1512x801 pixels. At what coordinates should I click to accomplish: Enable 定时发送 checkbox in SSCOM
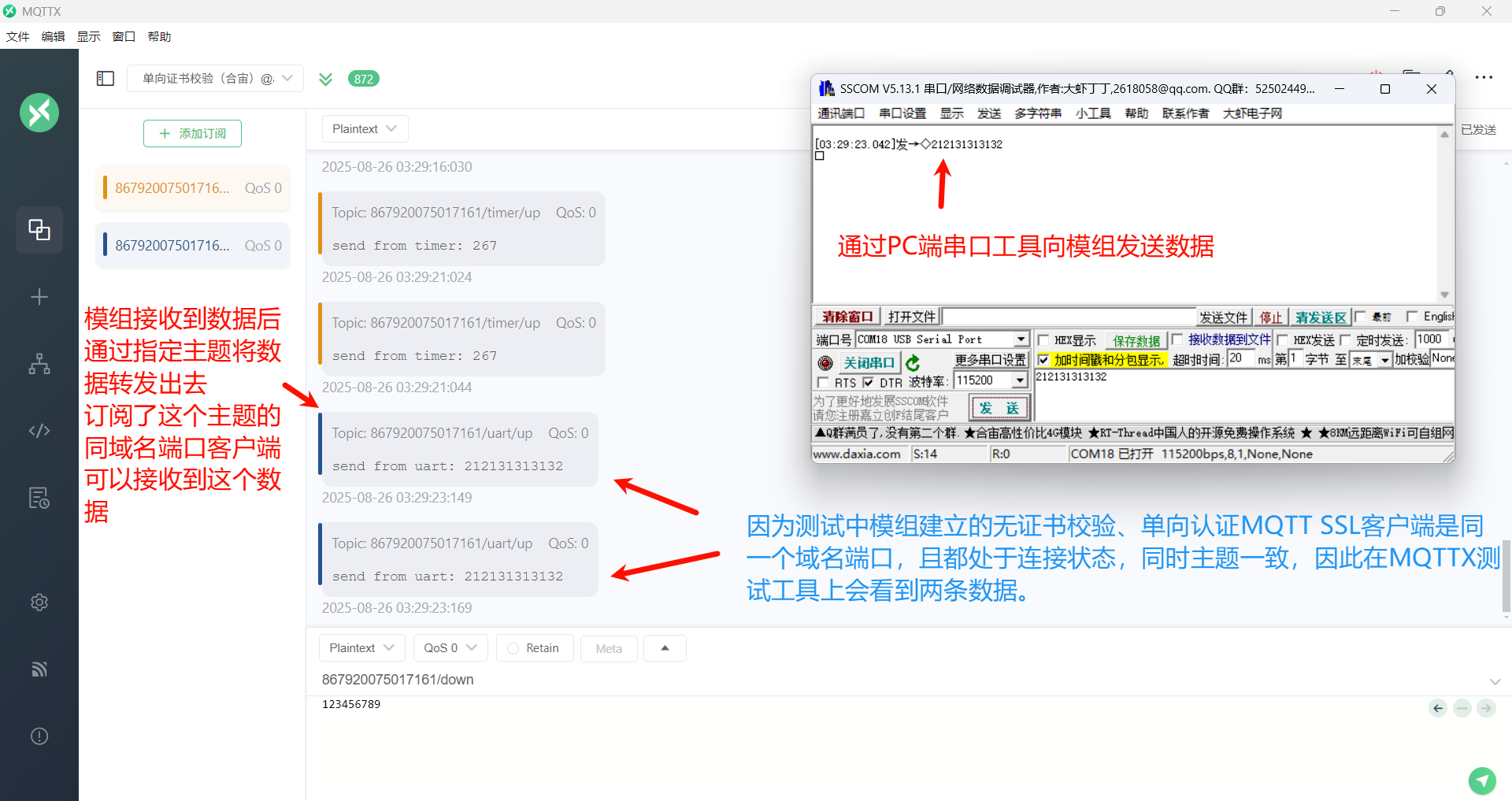(1345, 340)
